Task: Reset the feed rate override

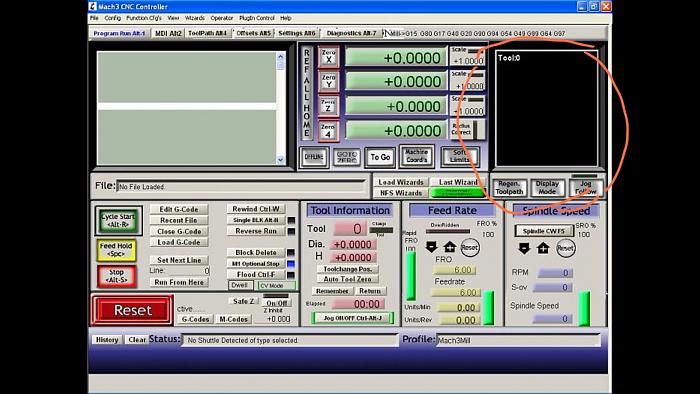Action: click(469, 247)
